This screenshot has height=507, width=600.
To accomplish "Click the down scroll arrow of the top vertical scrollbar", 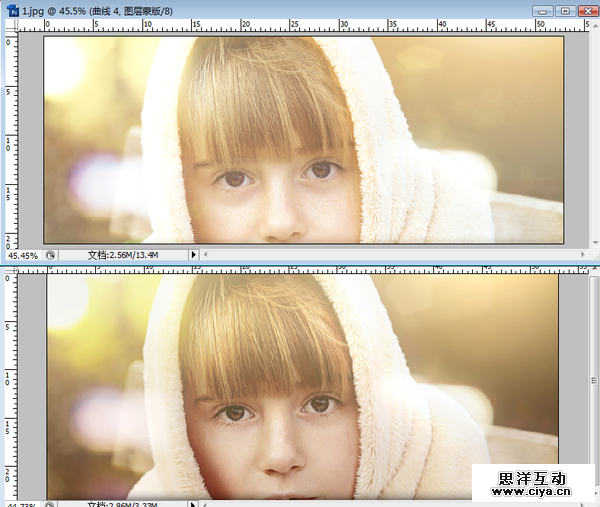I will click(595, 243).
